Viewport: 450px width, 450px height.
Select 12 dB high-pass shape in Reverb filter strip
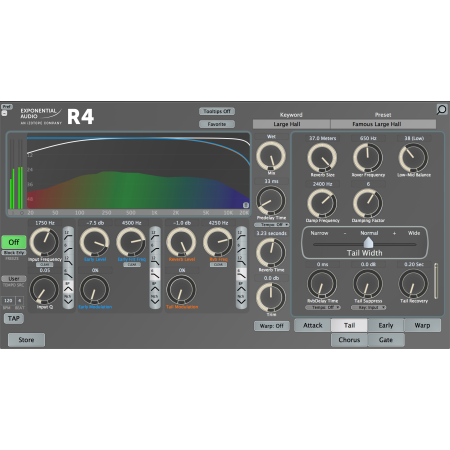[241, 235]
